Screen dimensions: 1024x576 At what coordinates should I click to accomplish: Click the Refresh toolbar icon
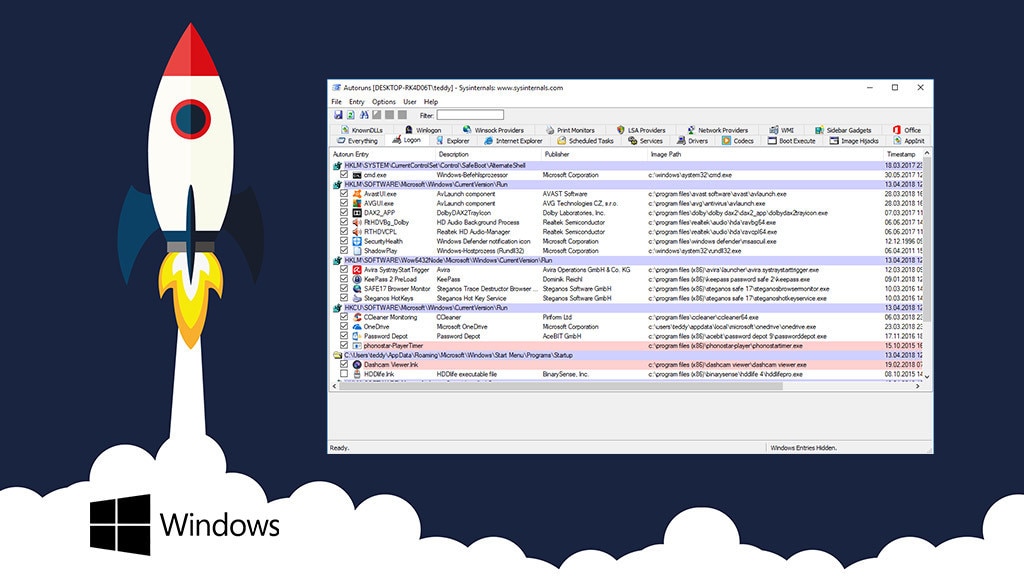[x=351, y=115]
